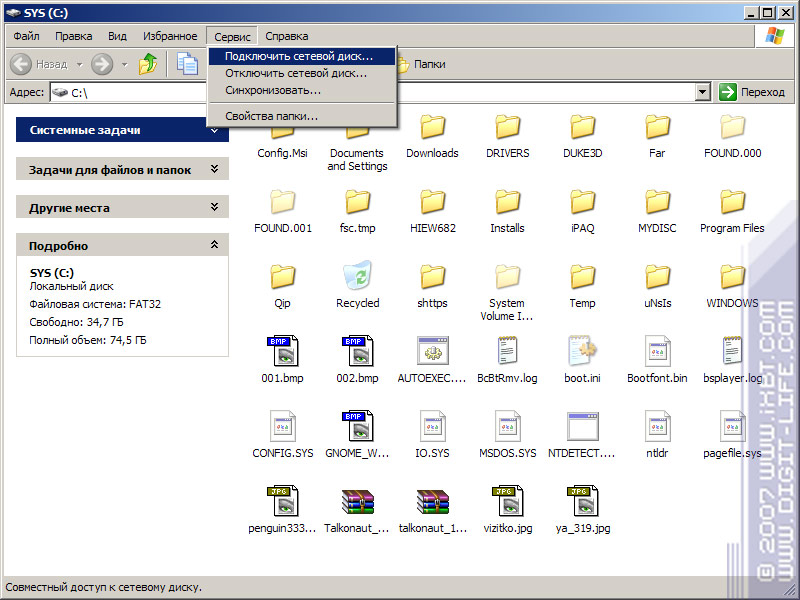This screenshot has width=800, height=600.
Task: Expand the Системные задачи panel
Action: tap(213, 130)
